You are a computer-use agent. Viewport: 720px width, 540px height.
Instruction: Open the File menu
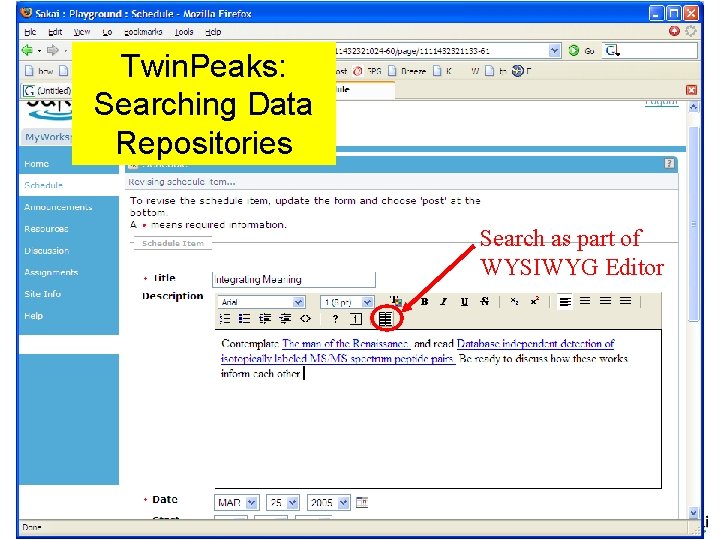(x=30, y=32)
